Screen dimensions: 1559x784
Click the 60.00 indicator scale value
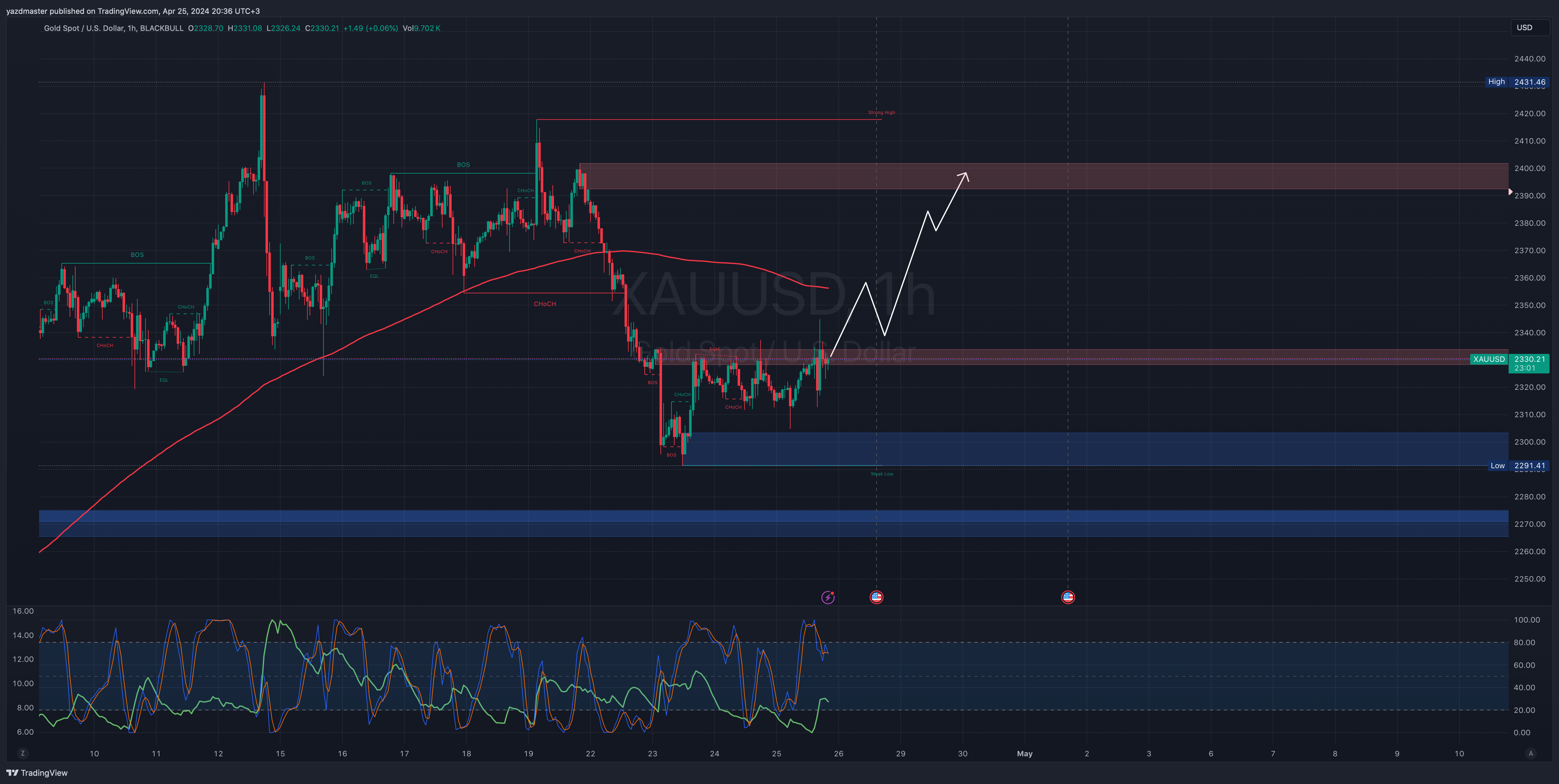(x=1524, y=665)
